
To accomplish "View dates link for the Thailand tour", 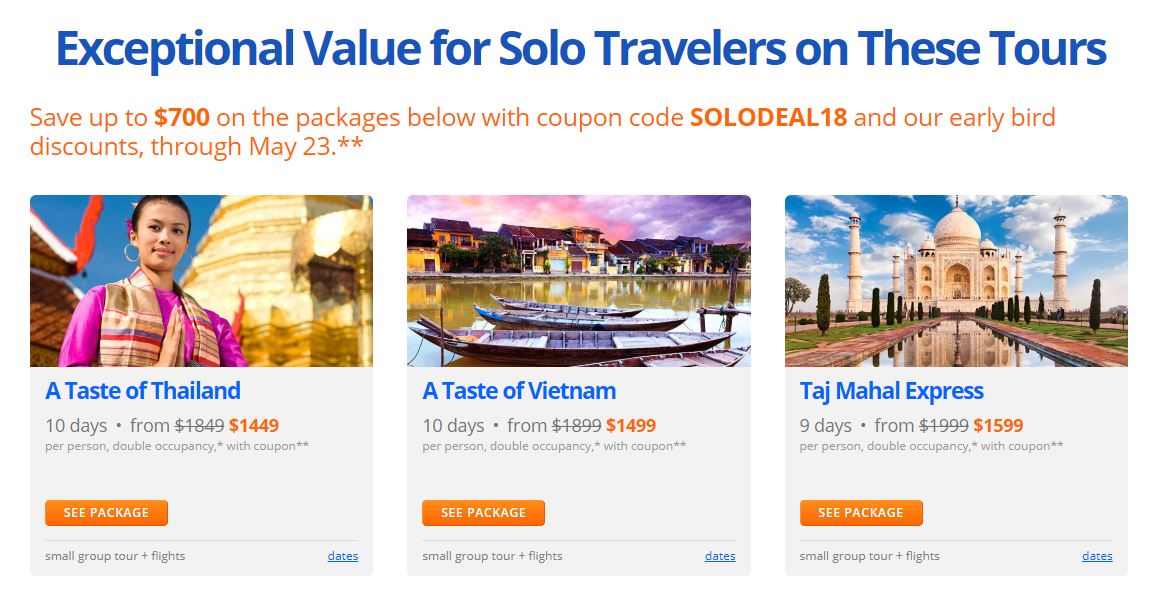I will coord(343,556).
